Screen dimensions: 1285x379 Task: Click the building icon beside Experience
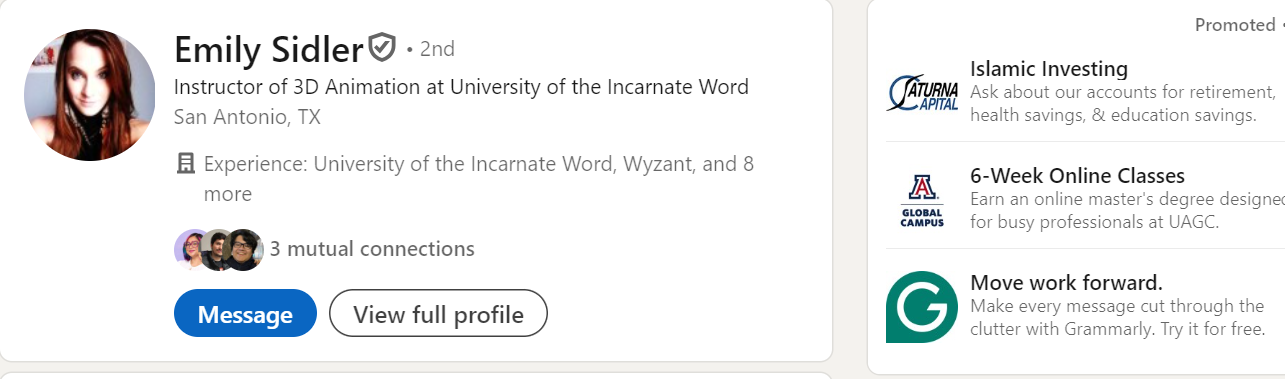pyautogui.click(x=185, y=164)
